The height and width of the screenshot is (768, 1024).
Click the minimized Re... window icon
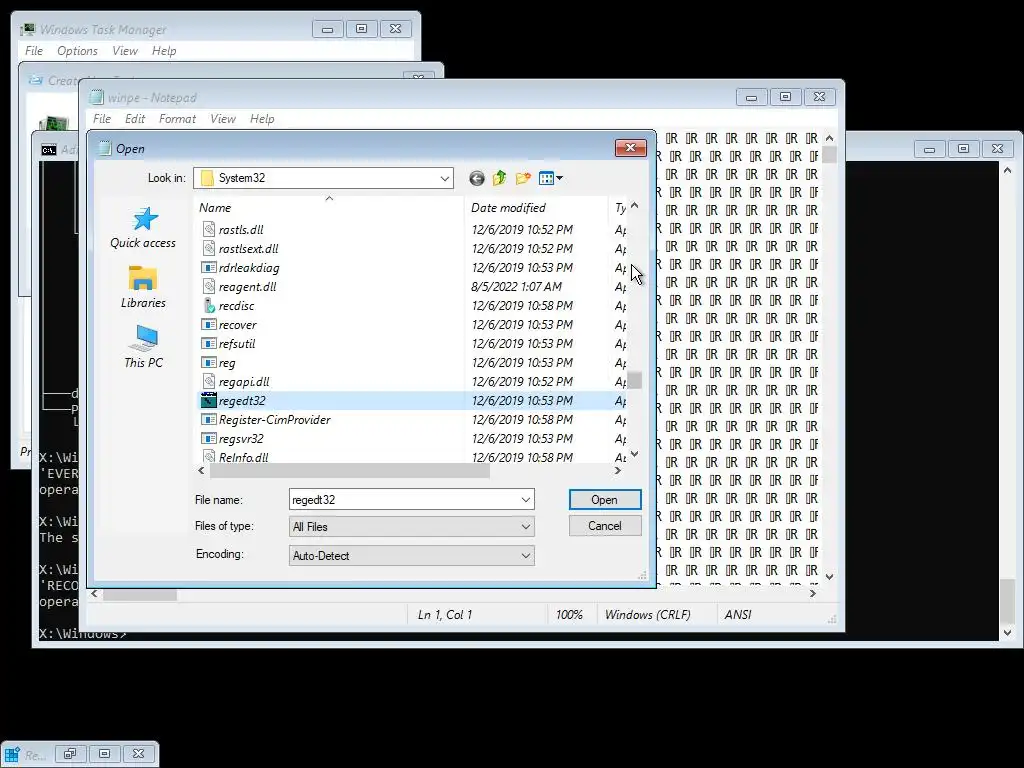[x=12, y=754]
